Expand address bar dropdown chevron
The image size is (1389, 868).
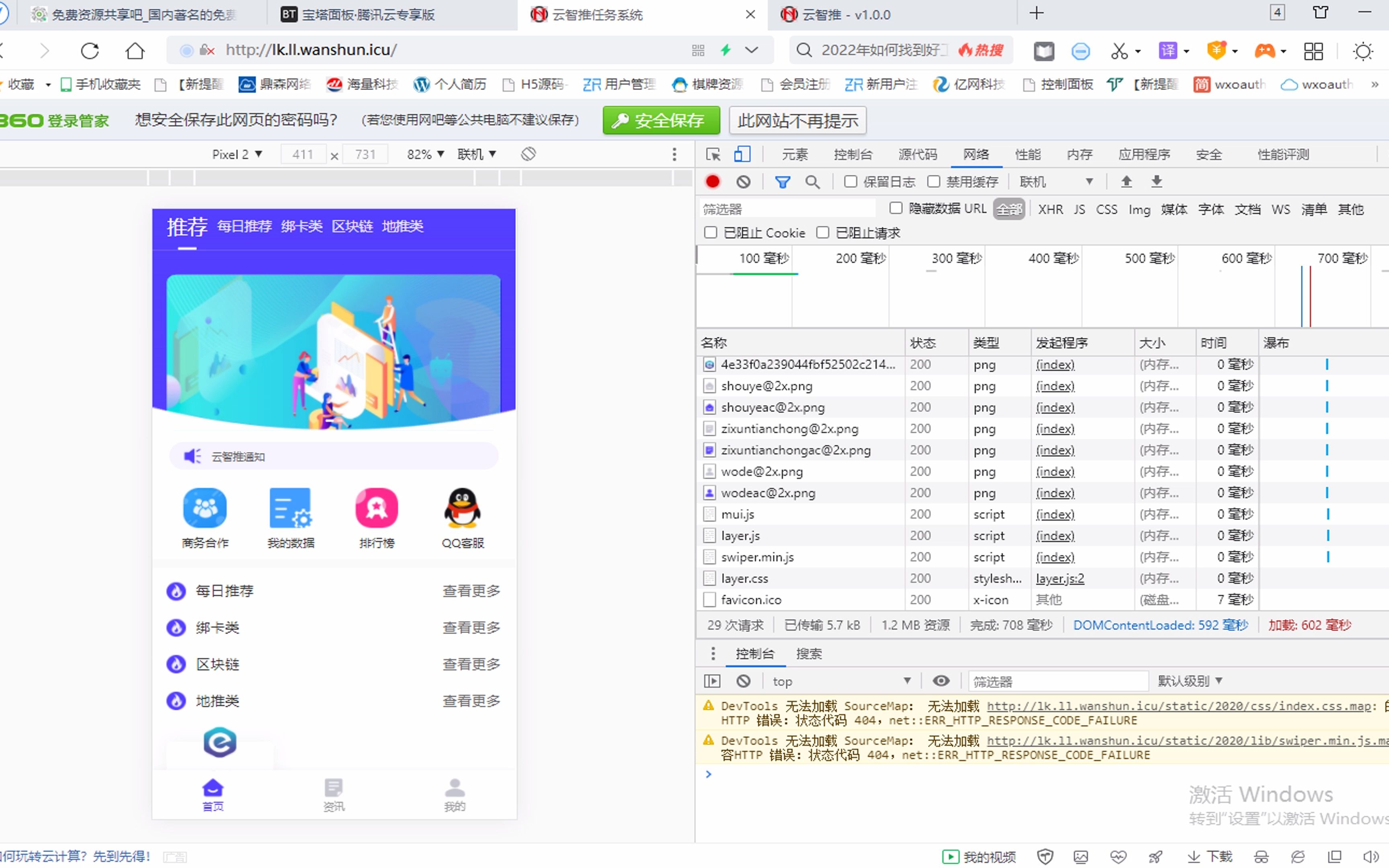751,51
